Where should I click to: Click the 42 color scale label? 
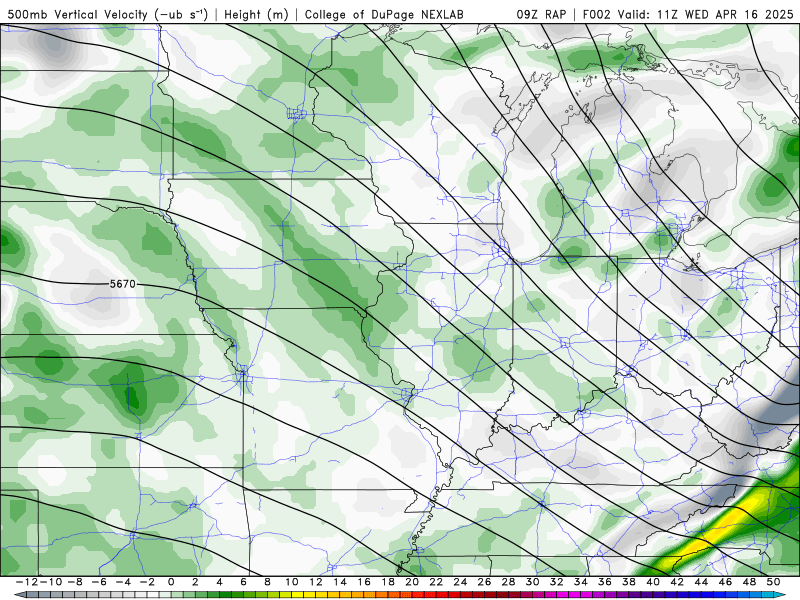tap(677, 582)
